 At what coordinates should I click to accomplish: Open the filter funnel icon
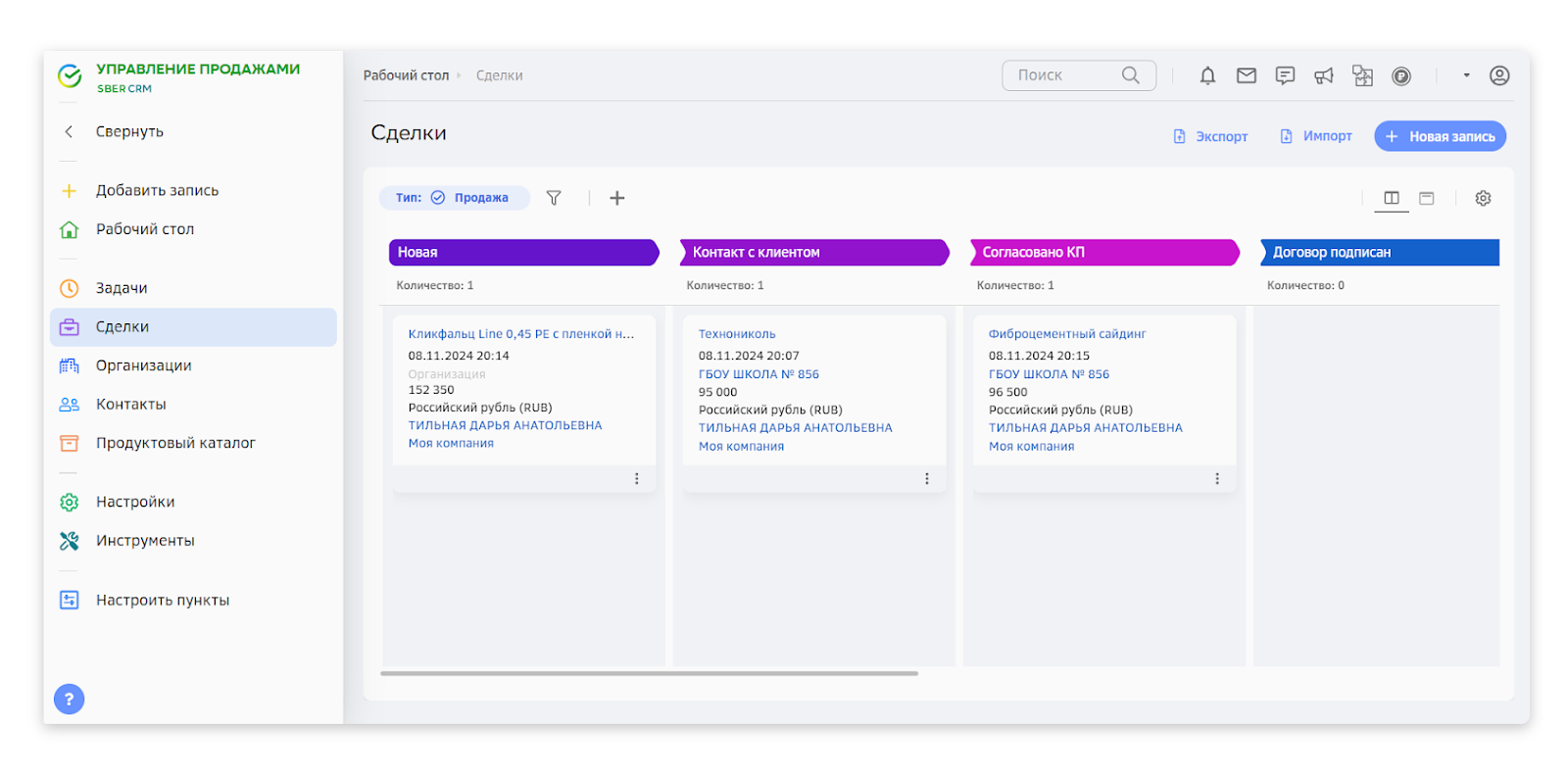click(x=554, y=198)
